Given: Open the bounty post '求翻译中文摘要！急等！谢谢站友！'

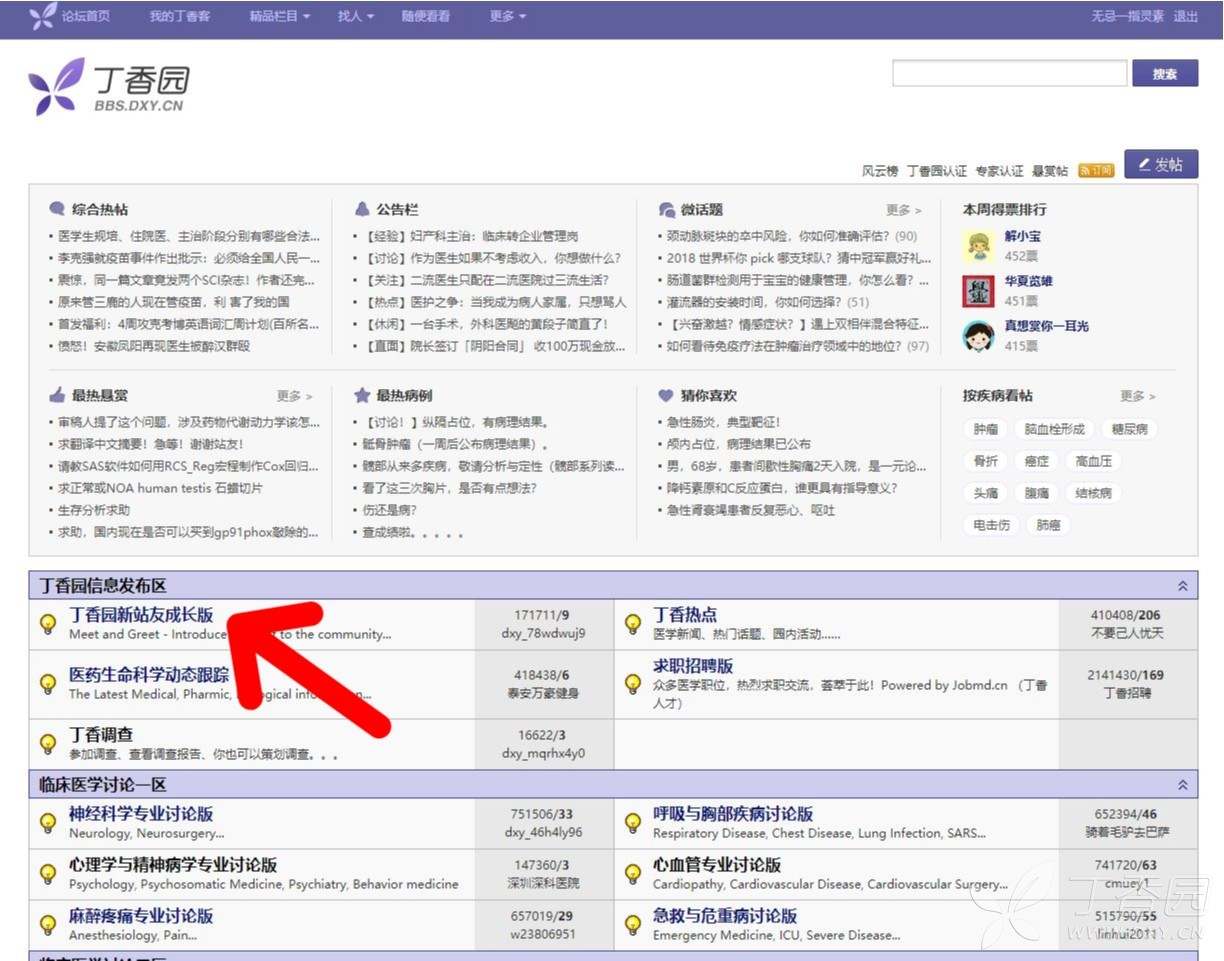Looking at the screenshot, I should coord(151,444).
